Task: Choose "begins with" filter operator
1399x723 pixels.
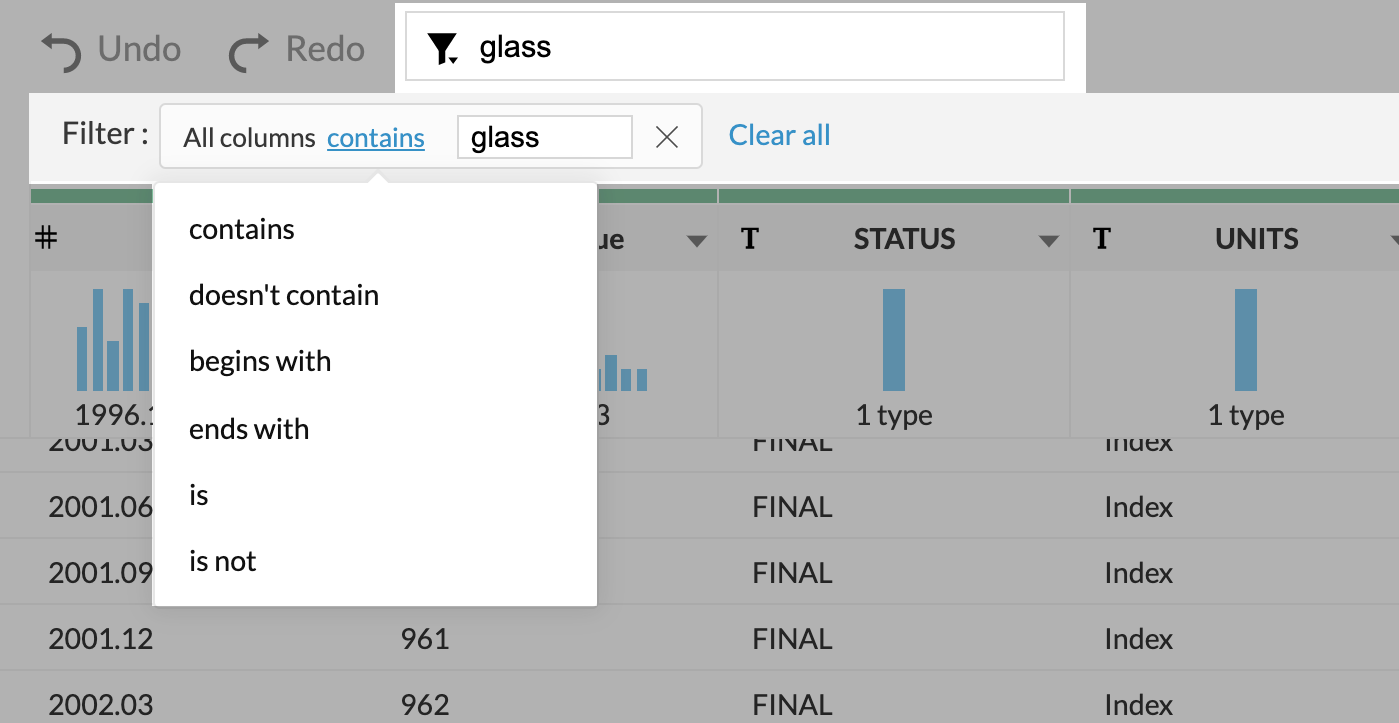Action: [260, 362]
